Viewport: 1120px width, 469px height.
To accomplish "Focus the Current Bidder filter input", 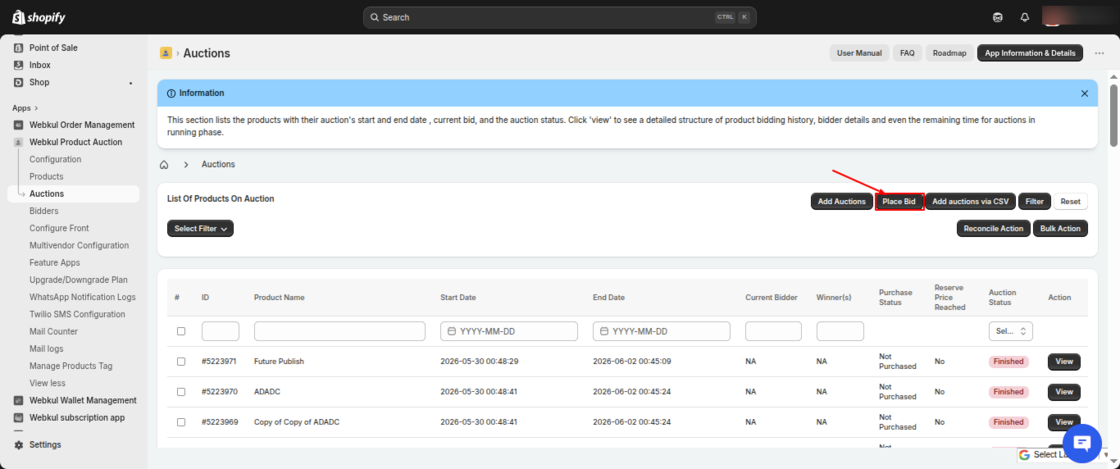I will click(773, 331).
